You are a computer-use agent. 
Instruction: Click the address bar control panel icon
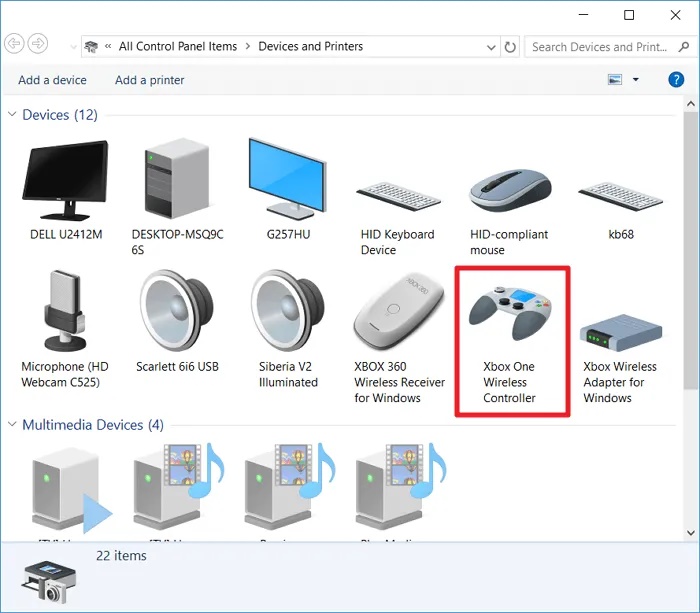click(x=91, y=46)
